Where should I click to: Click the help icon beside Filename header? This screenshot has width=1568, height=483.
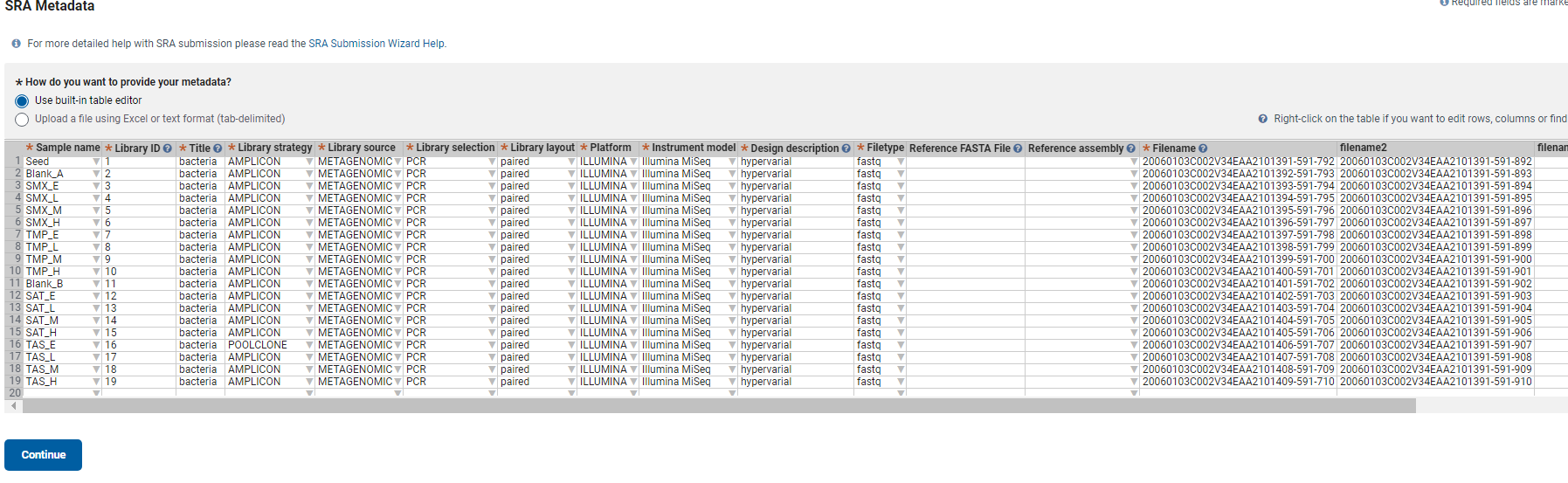pos(1203,148)
